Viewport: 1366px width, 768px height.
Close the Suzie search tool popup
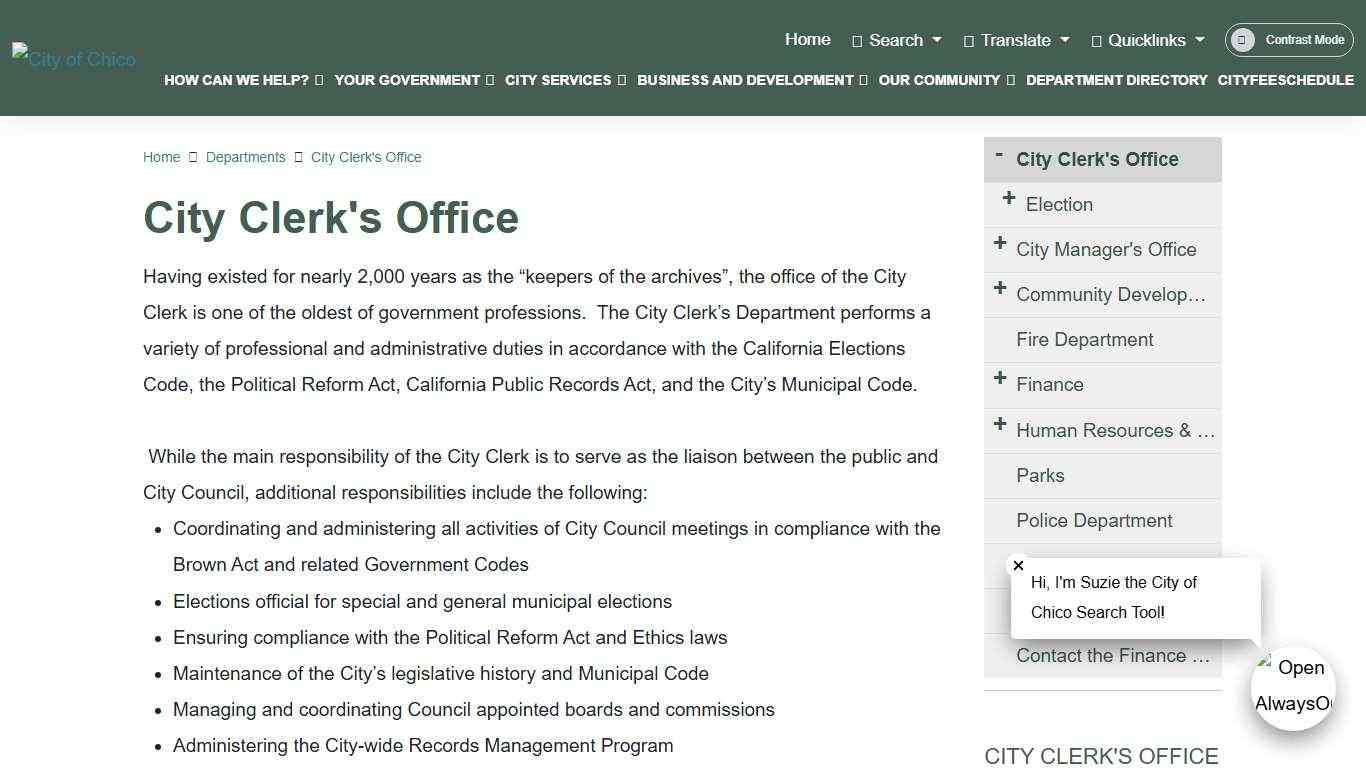tap(1018, 565)
